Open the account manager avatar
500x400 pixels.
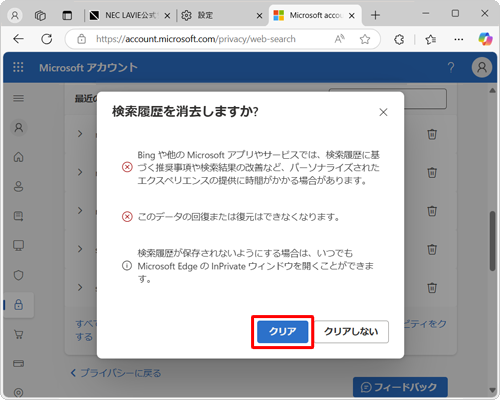tap(482, 68)
